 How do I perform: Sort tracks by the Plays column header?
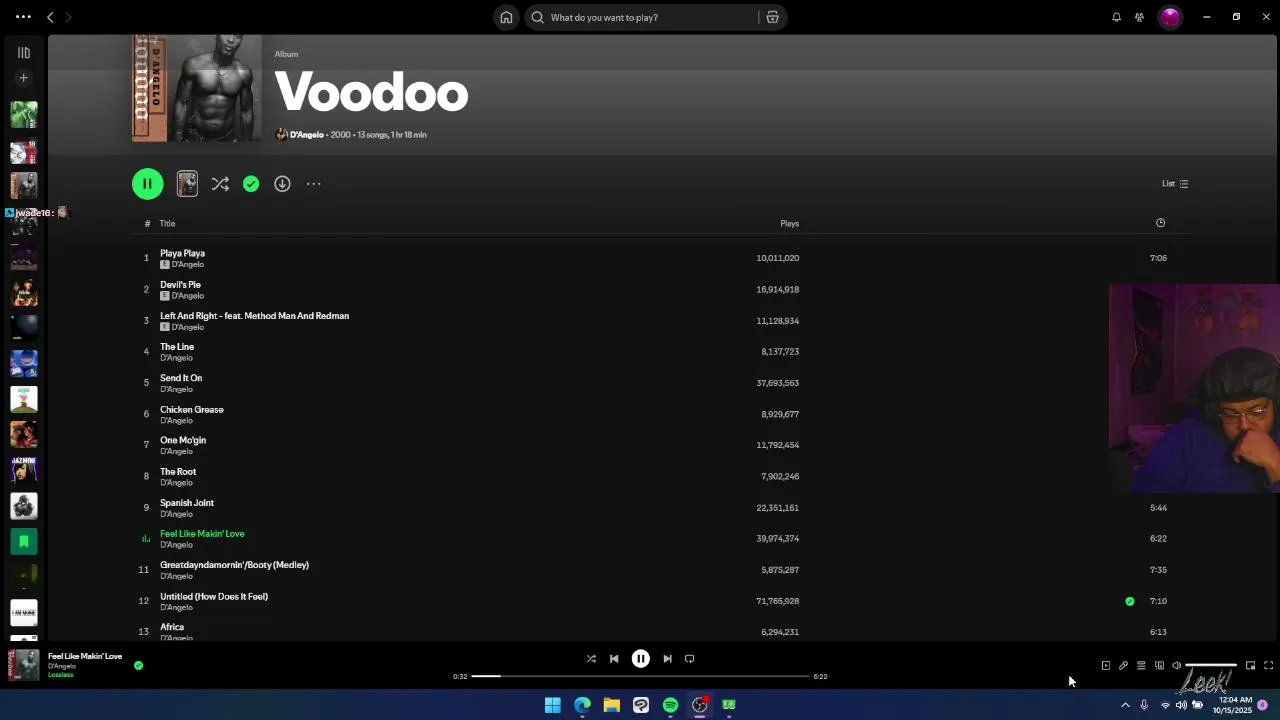[x=789, y=224]
